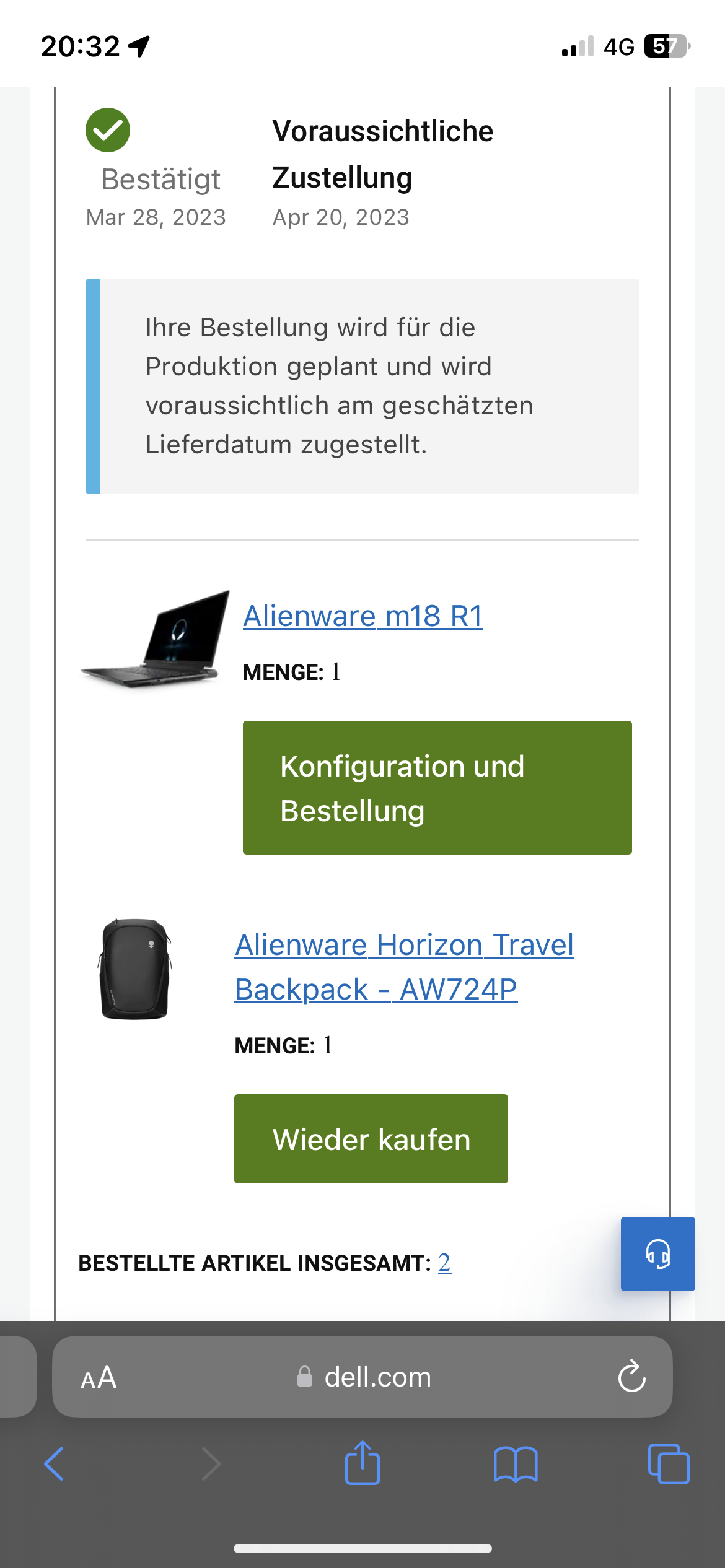Viewport: 725px width, 1568px height.
Task: Show all open Safari tabs
Action: pos(668,1464)
